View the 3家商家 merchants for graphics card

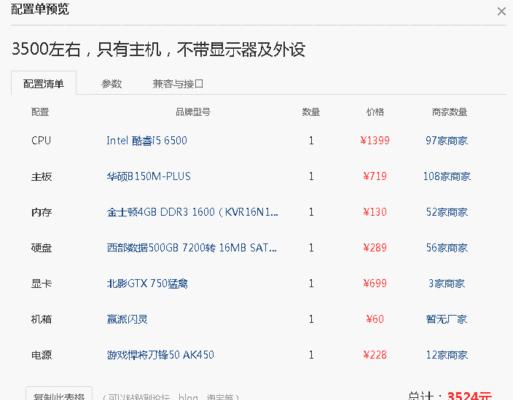point(447,283)
